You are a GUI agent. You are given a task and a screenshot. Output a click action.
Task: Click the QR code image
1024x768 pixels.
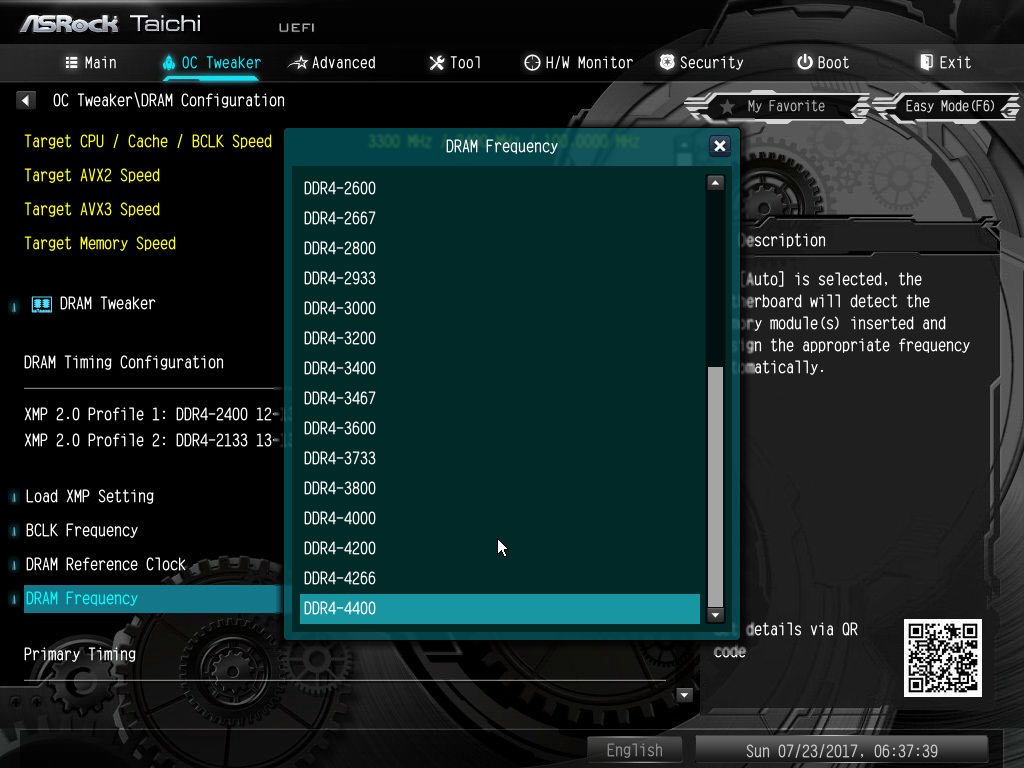coord(942,658)
